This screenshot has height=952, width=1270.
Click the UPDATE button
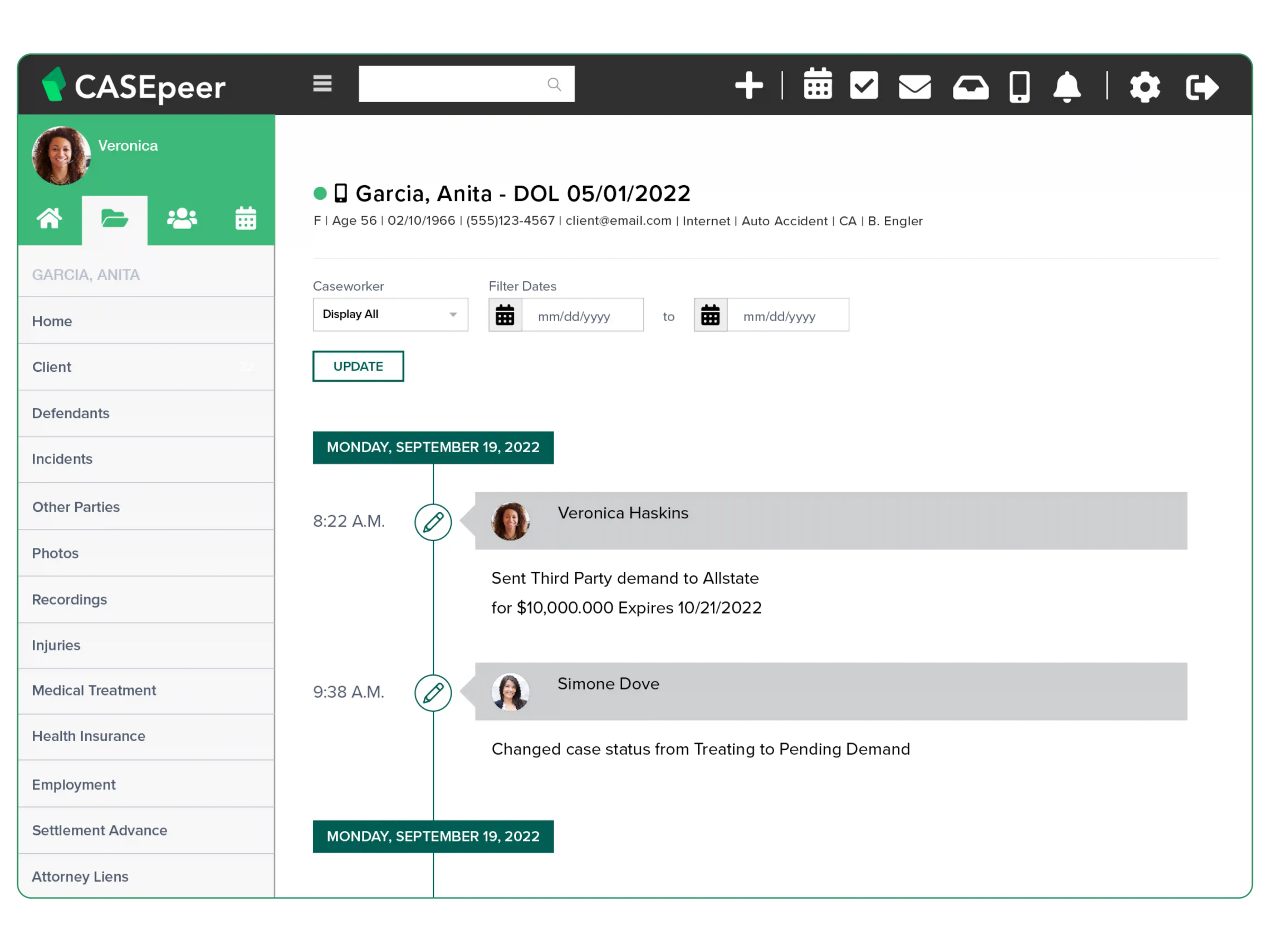tap(358, 366)
